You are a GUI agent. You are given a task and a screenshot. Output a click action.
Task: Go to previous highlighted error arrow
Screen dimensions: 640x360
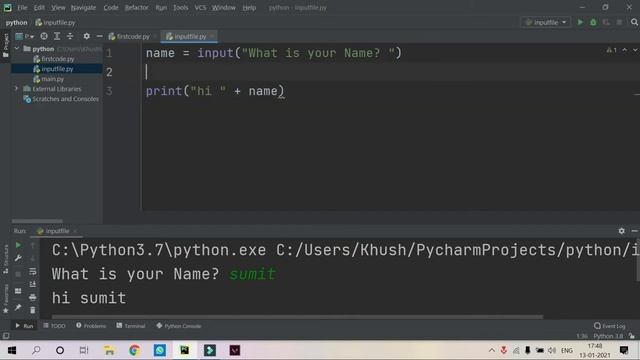pyautogui.click(x=624, y=50)
